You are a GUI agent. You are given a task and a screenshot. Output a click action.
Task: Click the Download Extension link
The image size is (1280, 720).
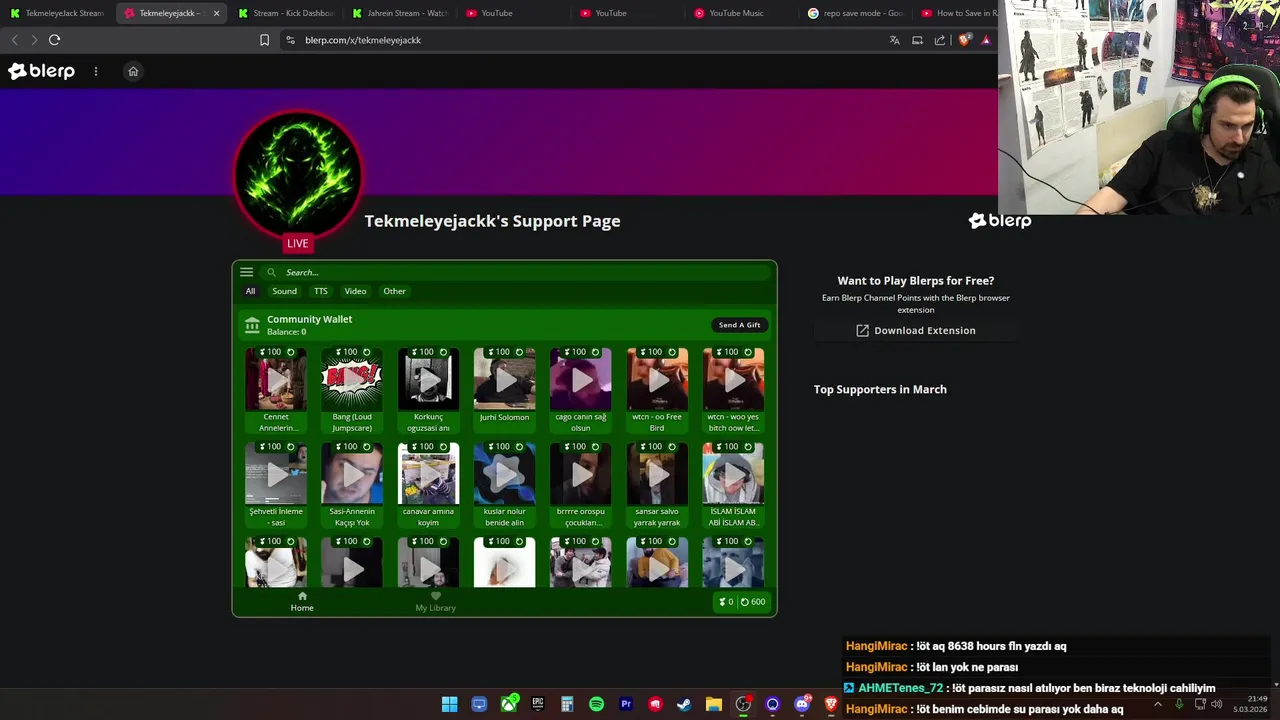pyautogui.click(x=915, y=330)
